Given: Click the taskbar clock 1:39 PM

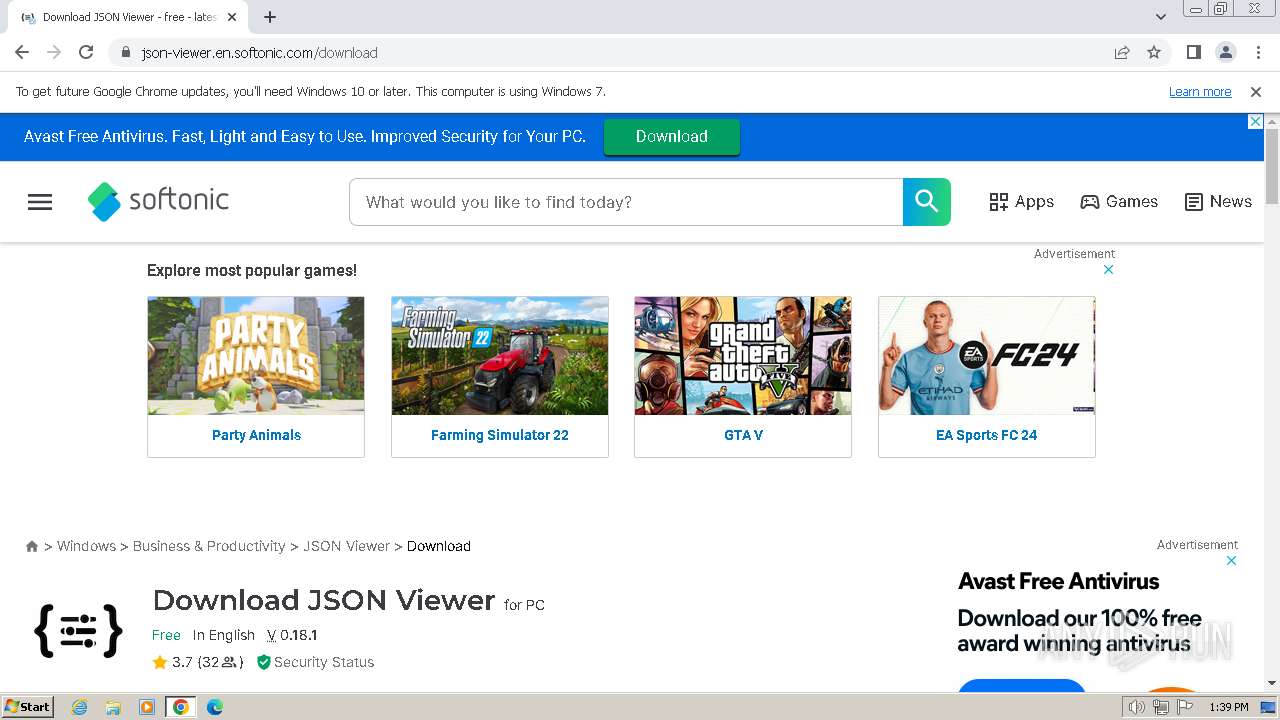Looking at the screenshot, I should [x=1229, y=707].
